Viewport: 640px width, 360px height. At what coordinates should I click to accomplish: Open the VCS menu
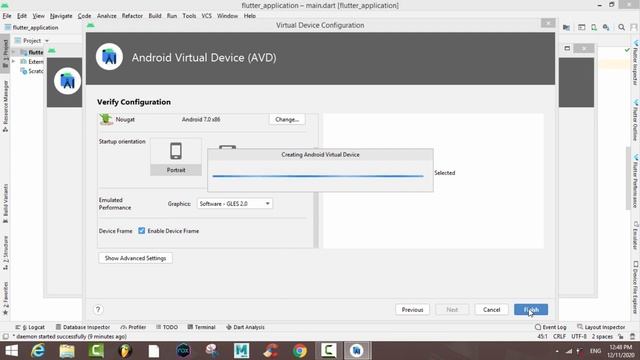click(207, 16)
